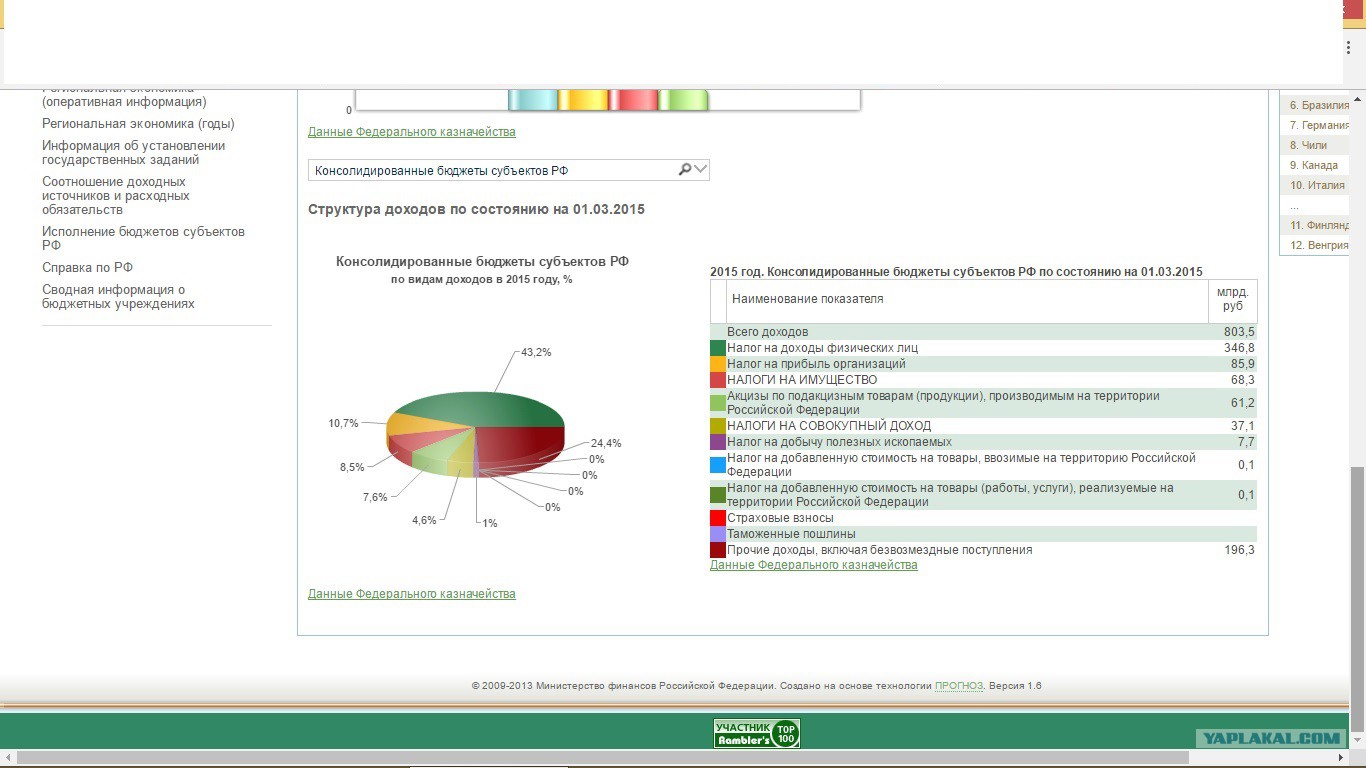Click the Rambler's Top 100 participant badge
The width and height of the screenshot is (1366, 768).
757,733
